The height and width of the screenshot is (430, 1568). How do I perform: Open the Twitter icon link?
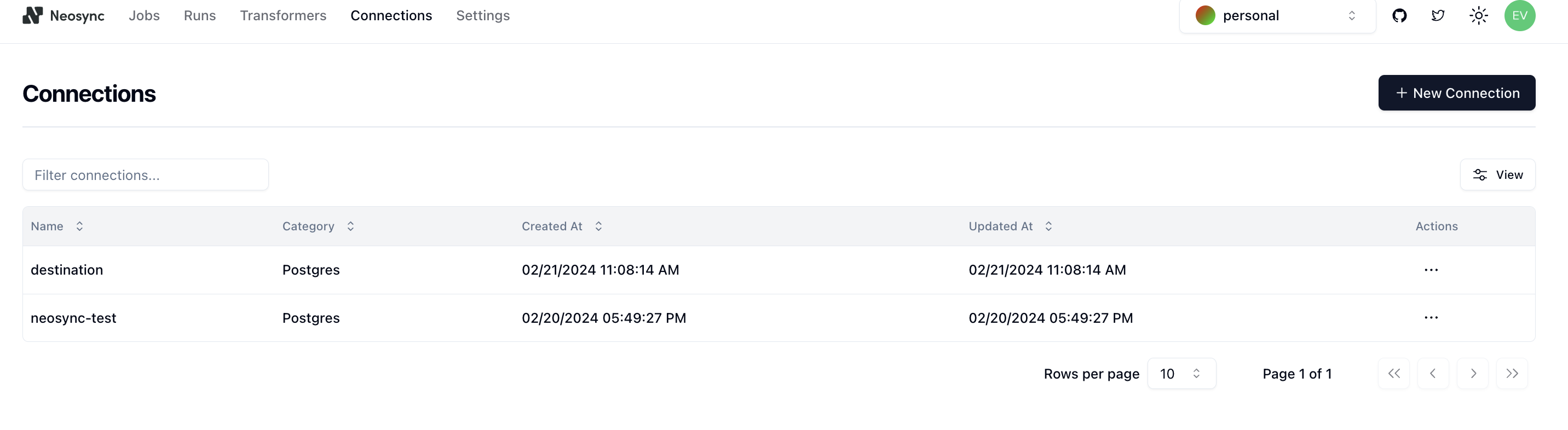click(1438, 15)
